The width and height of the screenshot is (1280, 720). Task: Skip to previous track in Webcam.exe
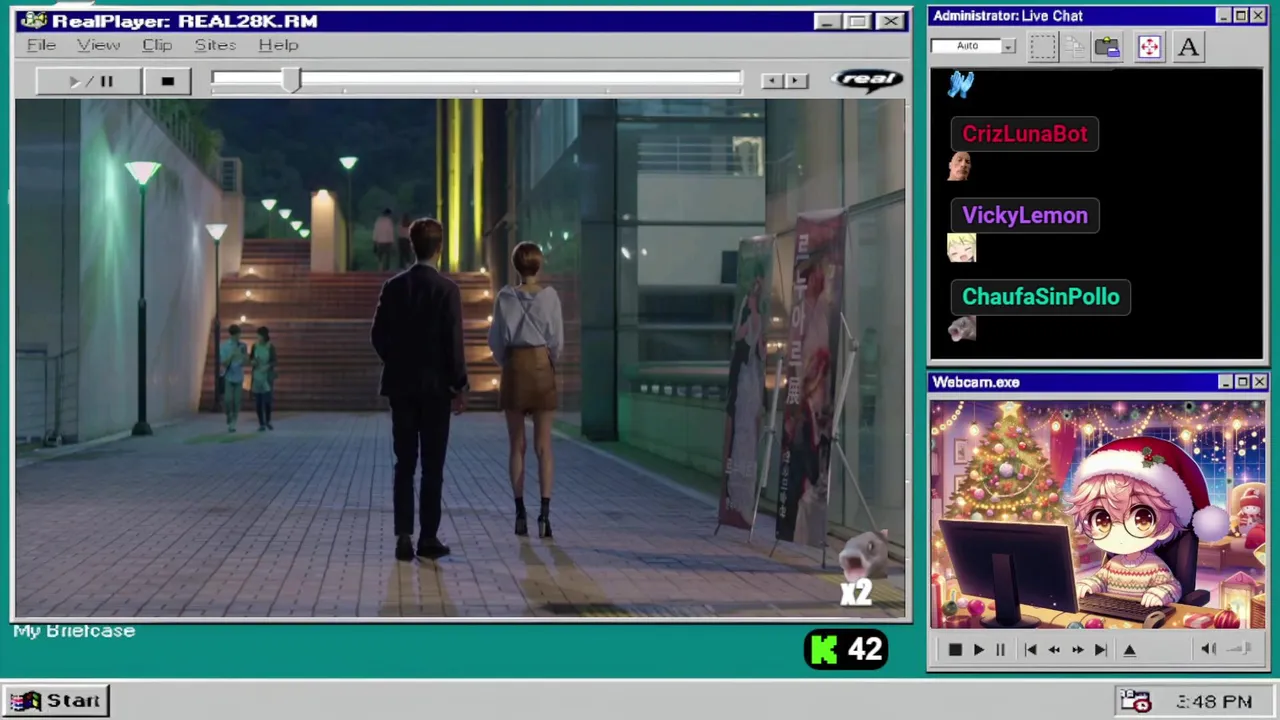pos(1030,650)
